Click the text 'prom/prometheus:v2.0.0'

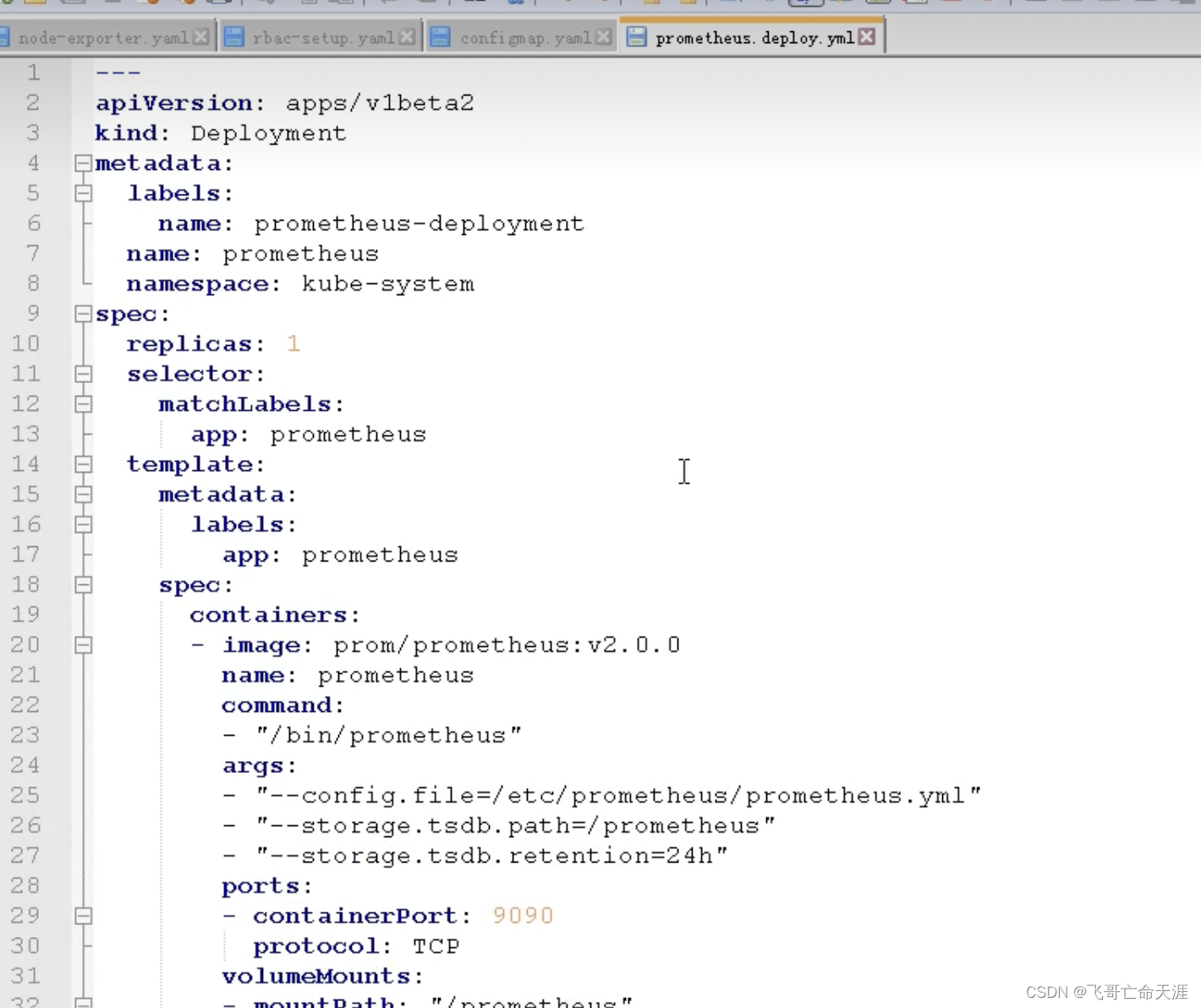[x=507, y=645]
